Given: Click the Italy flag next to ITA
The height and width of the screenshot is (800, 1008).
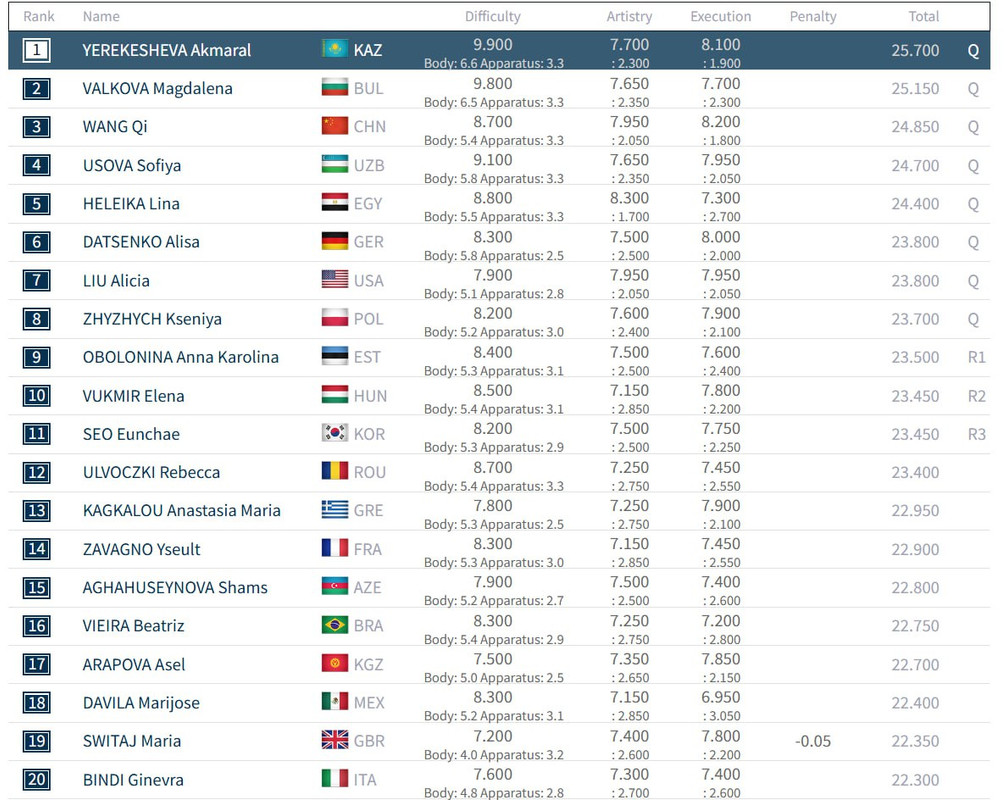Looking at the screenshot, I should (x=335, y=778).
